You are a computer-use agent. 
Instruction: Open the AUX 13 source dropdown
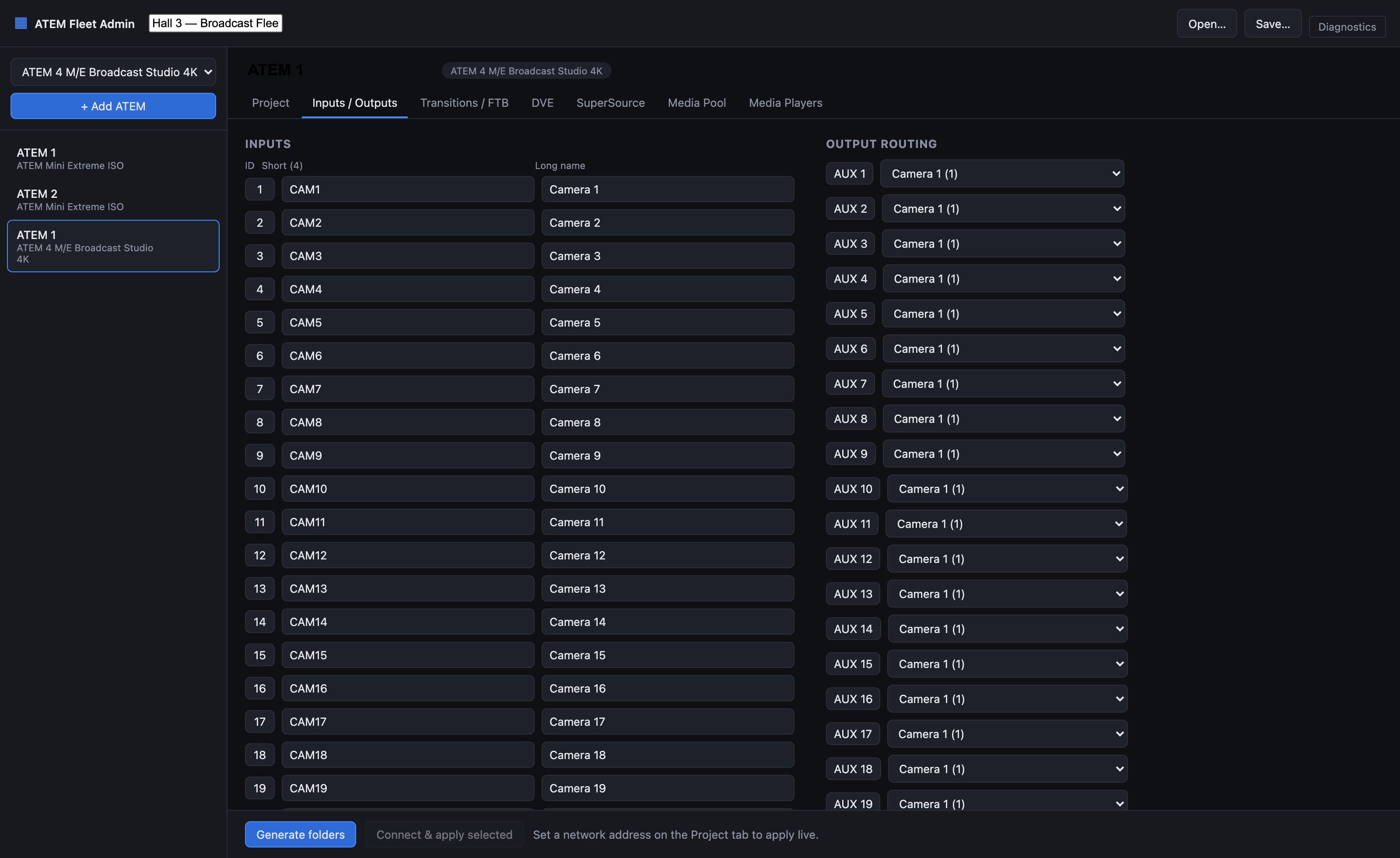(x=1007, y=594)
